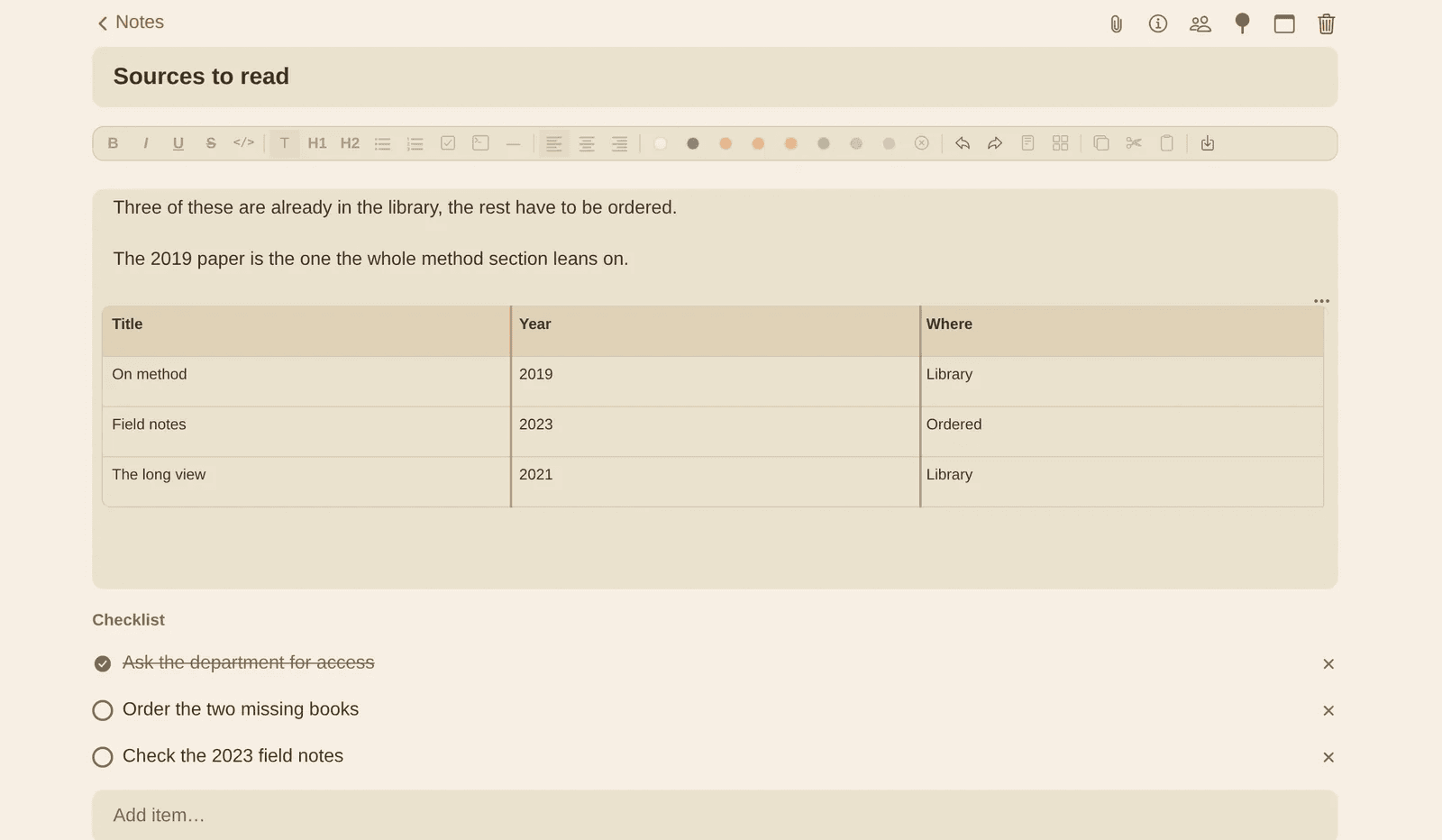Delete the note using the trash icon
1442x840 pixels.
pos(1326,24)
